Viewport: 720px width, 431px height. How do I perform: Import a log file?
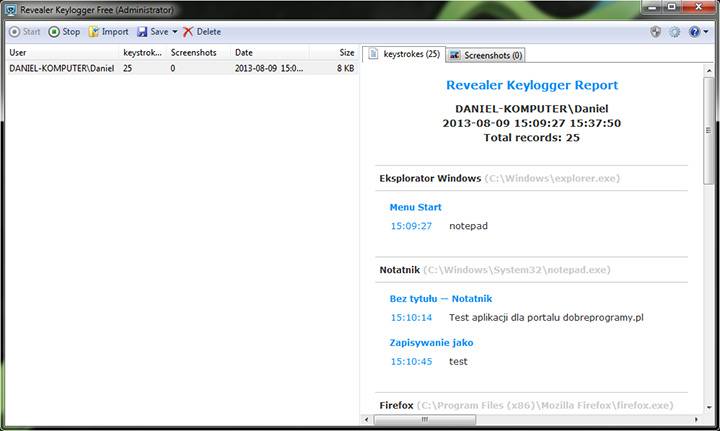click(x=108, y=32)
